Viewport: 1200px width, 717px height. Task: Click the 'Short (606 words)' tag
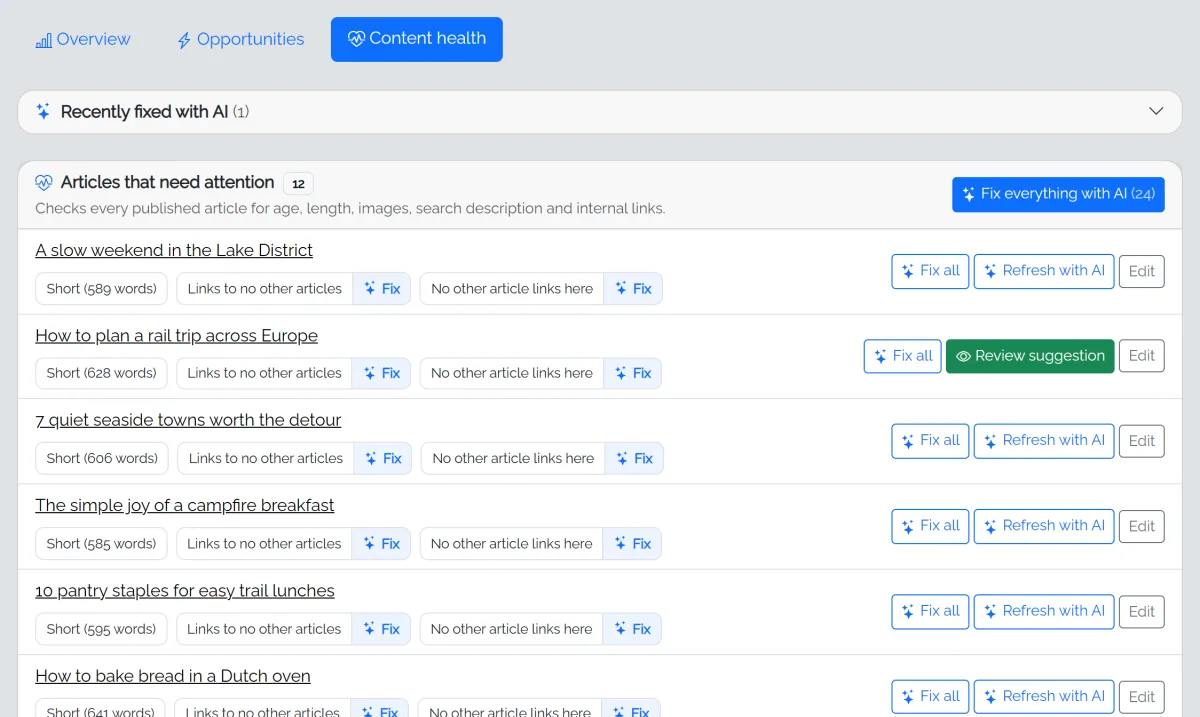[x=103, y=459]
